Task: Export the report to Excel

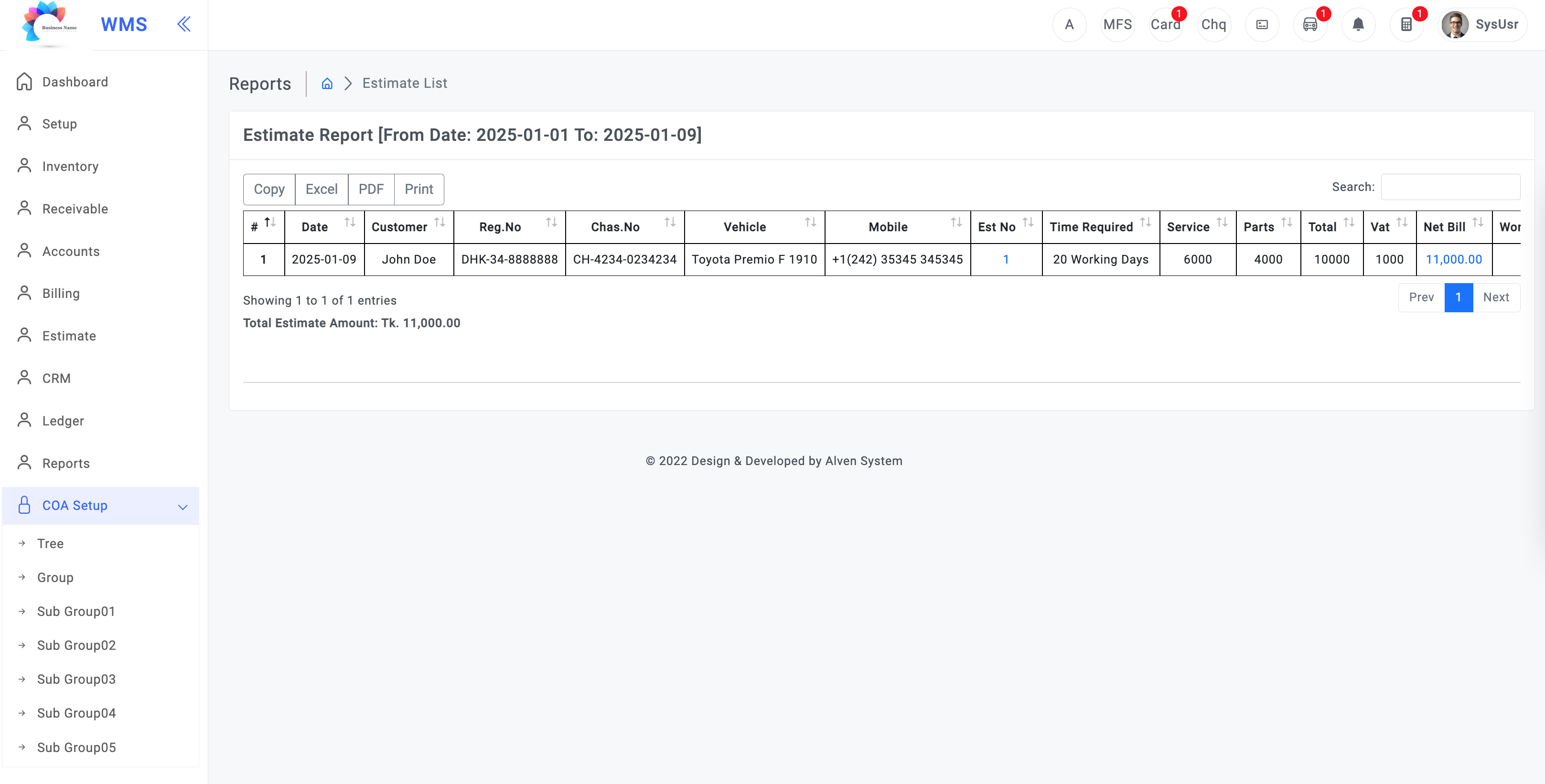Action: tap(322, 190)
